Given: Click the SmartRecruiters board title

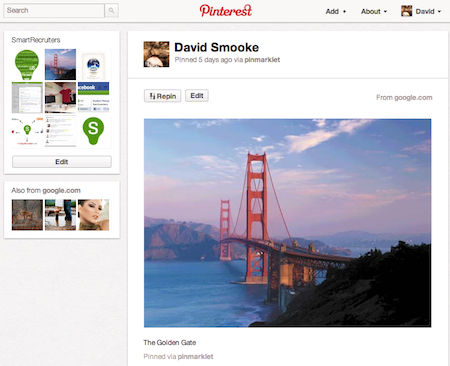Looking at the screenshot, I should click(36, 40).
